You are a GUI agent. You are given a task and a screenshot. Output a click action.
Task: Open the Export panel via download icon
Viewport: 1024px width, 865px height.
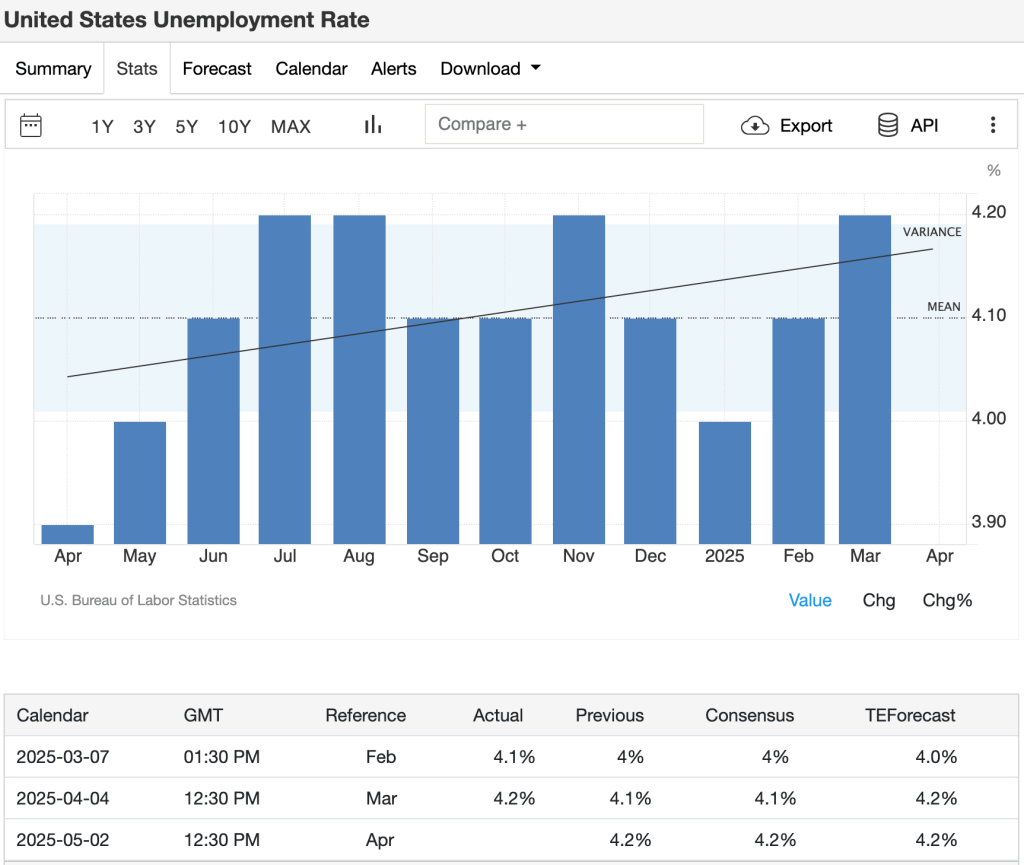[753, 125]
